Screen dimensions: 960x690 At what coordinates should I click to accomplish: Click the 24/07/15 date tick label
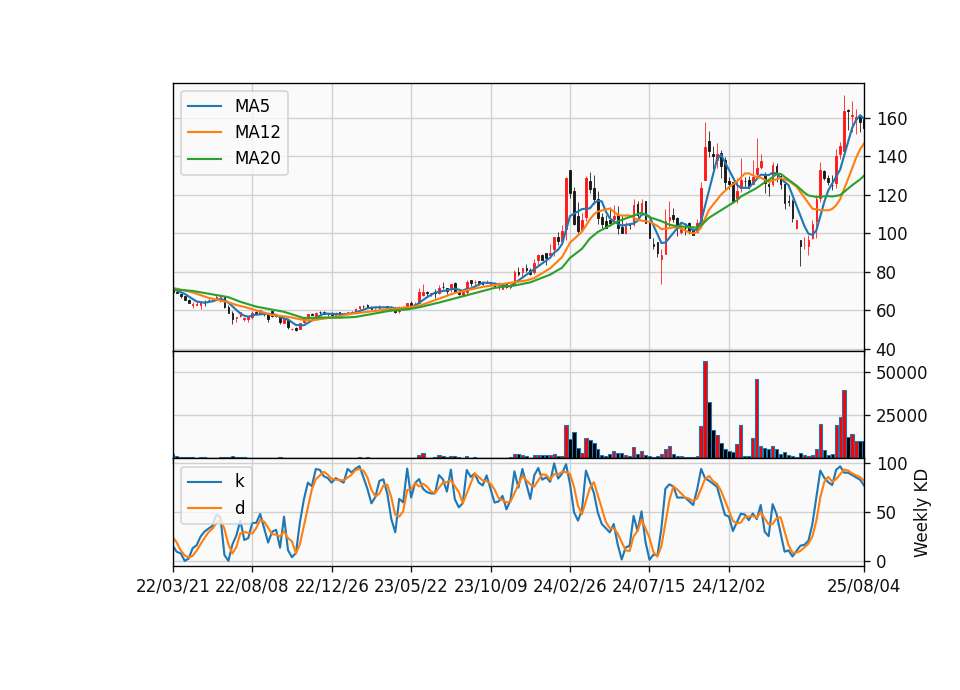(x=648, y=586)
